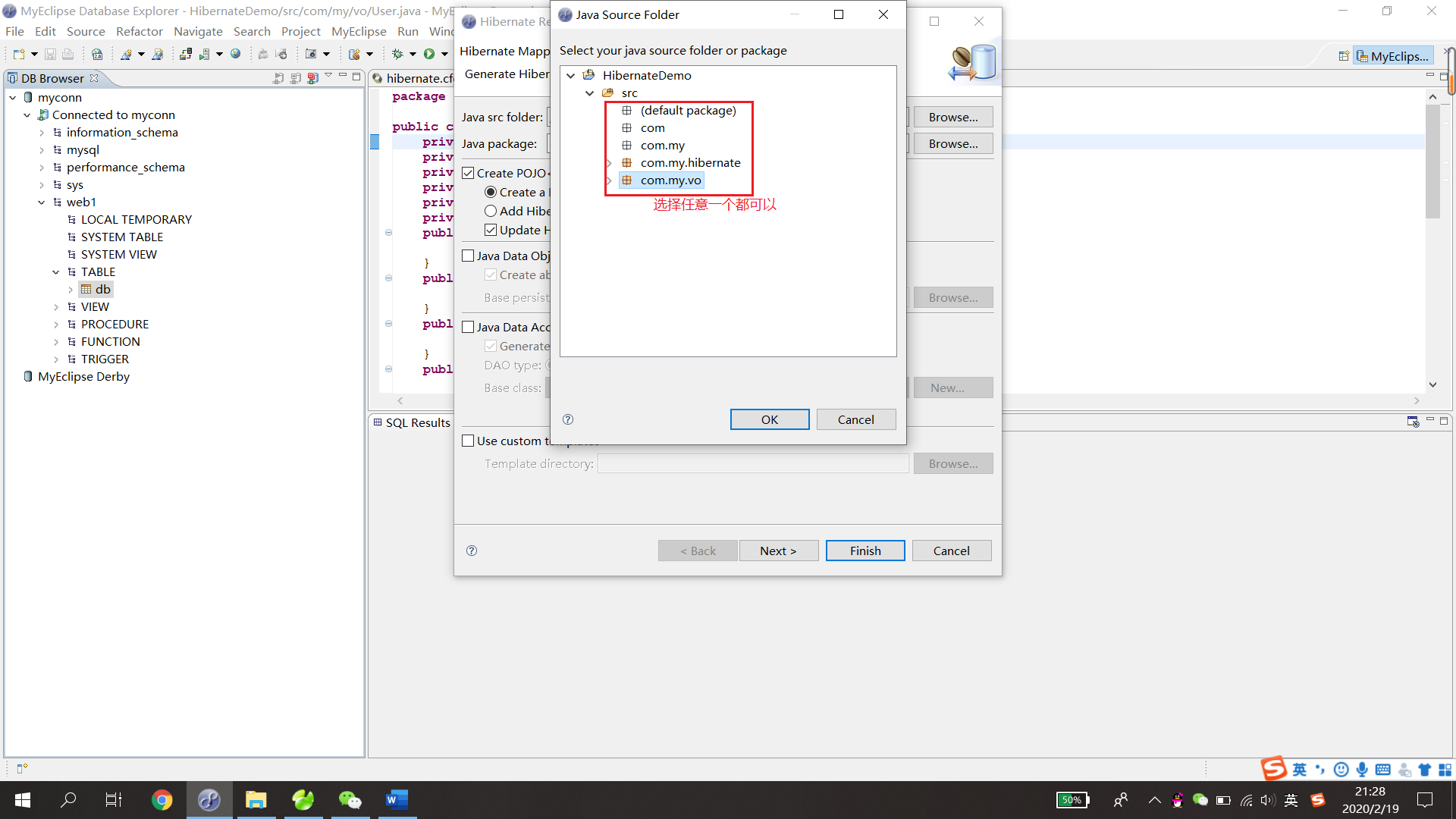Click the camera snapshot toolbar icon
The height and width of the screenshot is (819, 1456).
pyautogui.click(x=311, y=54)
